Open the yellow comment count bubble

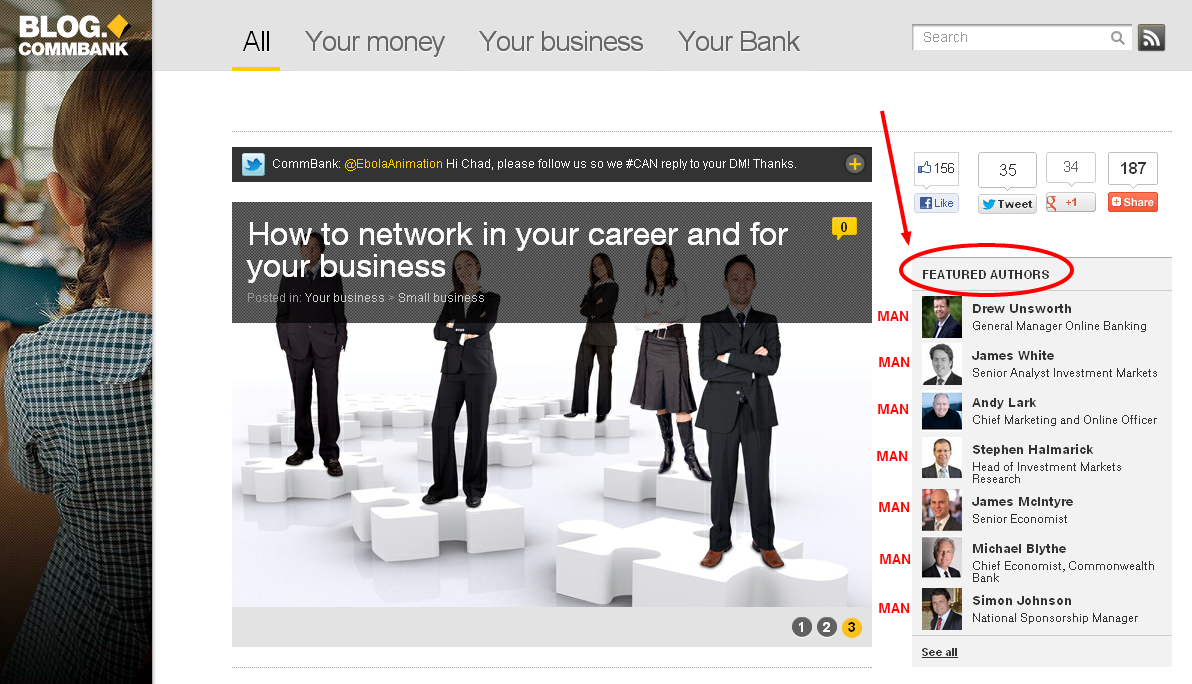pyautogui.click(x=844, y=227)
